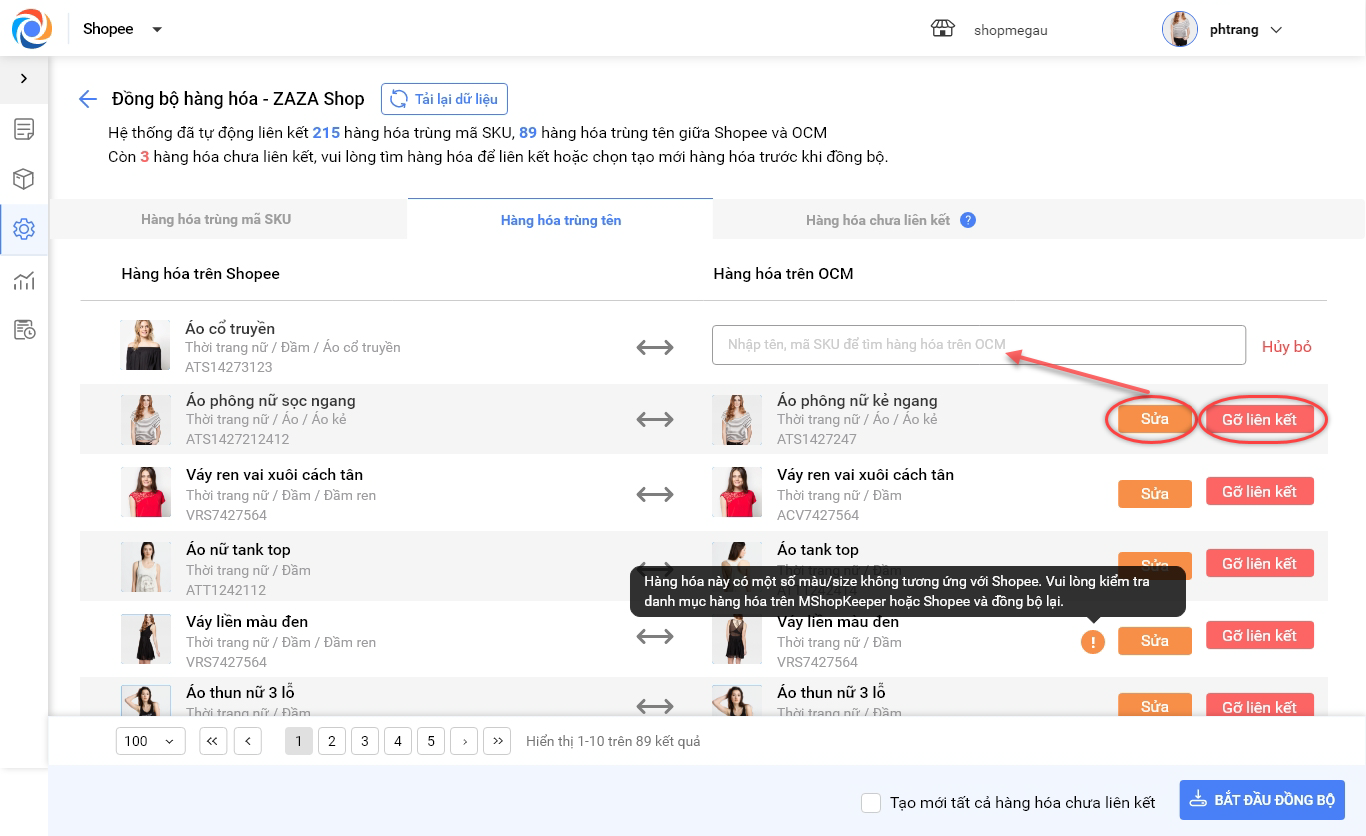Open the settings gear in the sidebar
Screen dimensions: 1366x836
24,230
